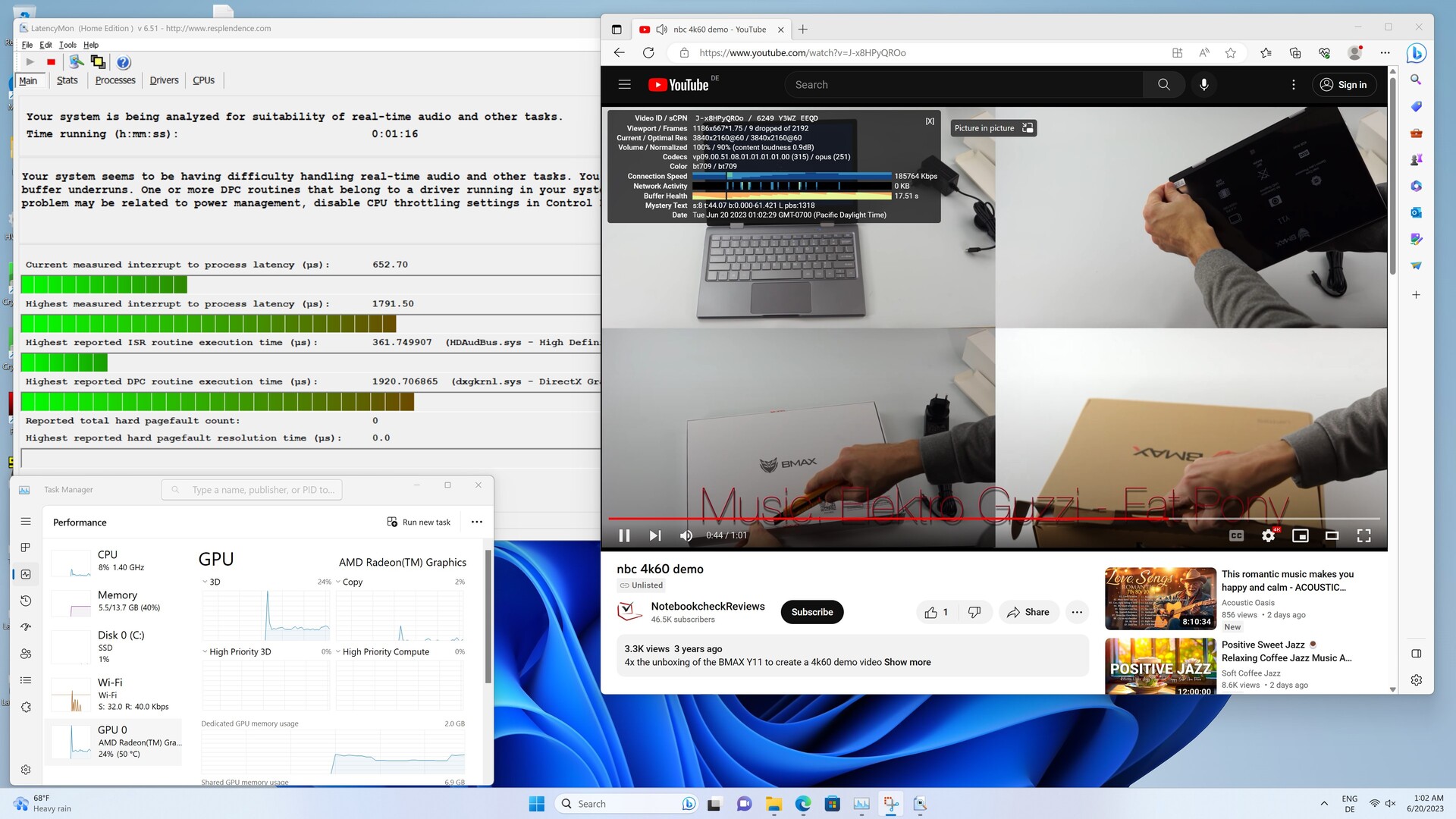
Task: Toggle closed captions on the video
Action: (1236, 535)
